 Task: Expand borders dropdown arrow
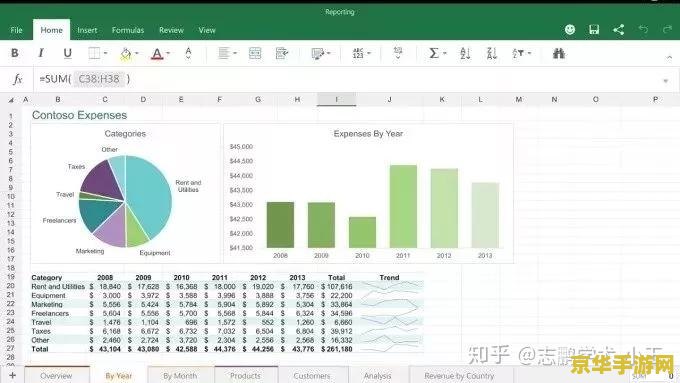pos(105,53)
